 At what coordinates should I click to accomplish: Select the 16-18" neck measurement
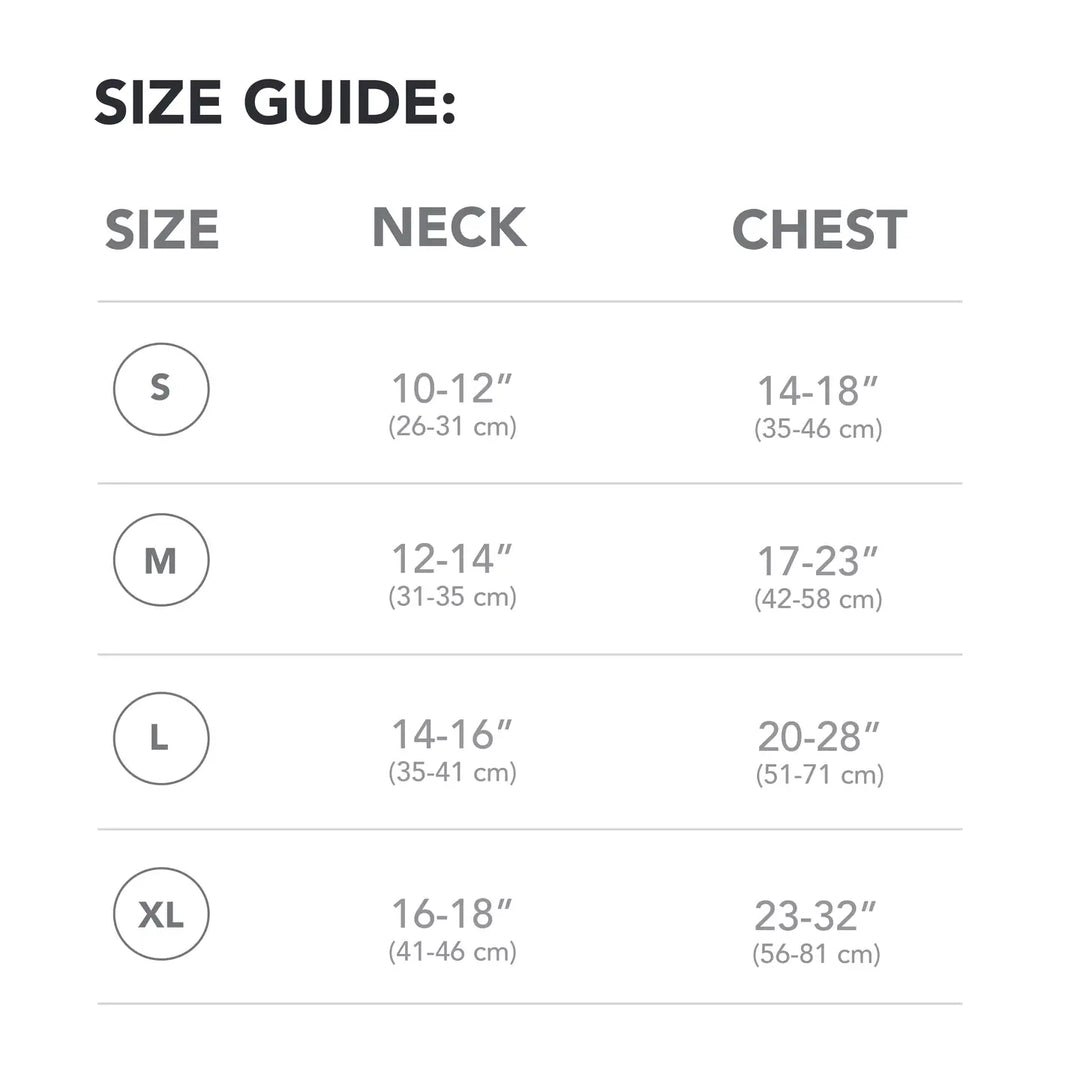[452, 914]
